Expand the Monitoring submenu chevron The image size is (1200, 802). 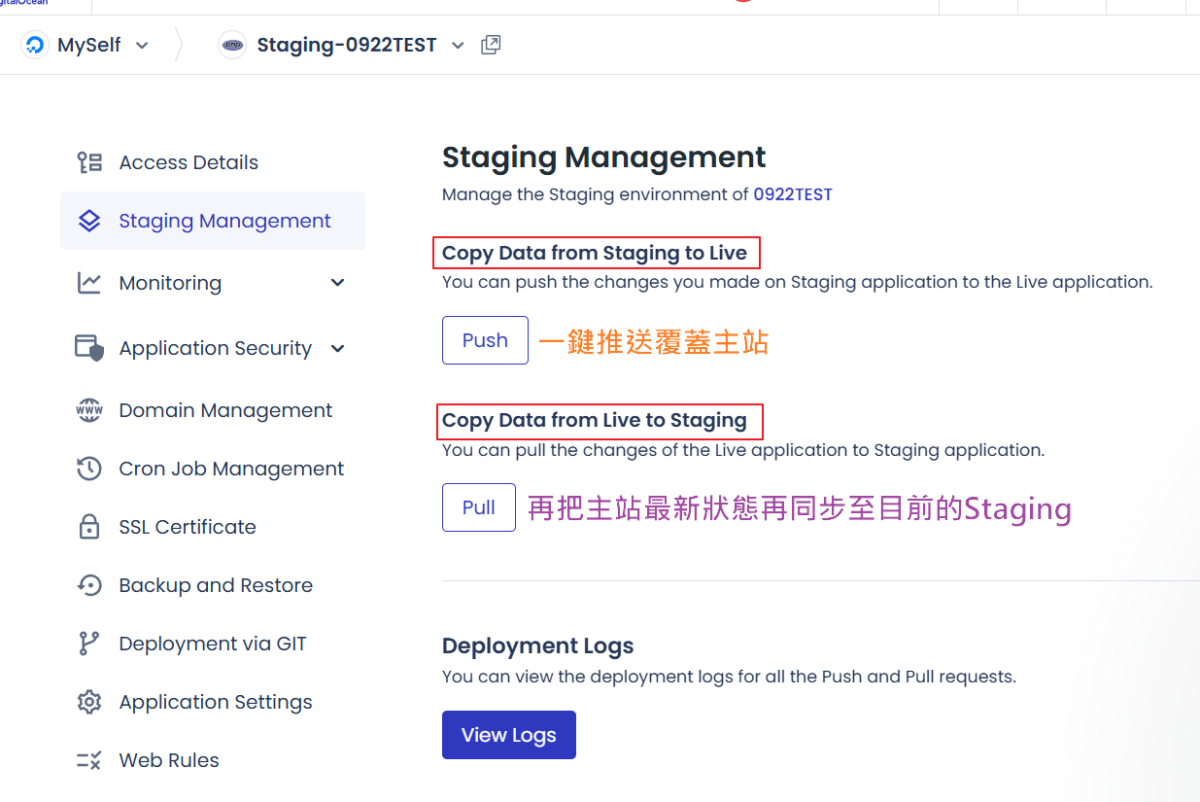coord(337,282)
